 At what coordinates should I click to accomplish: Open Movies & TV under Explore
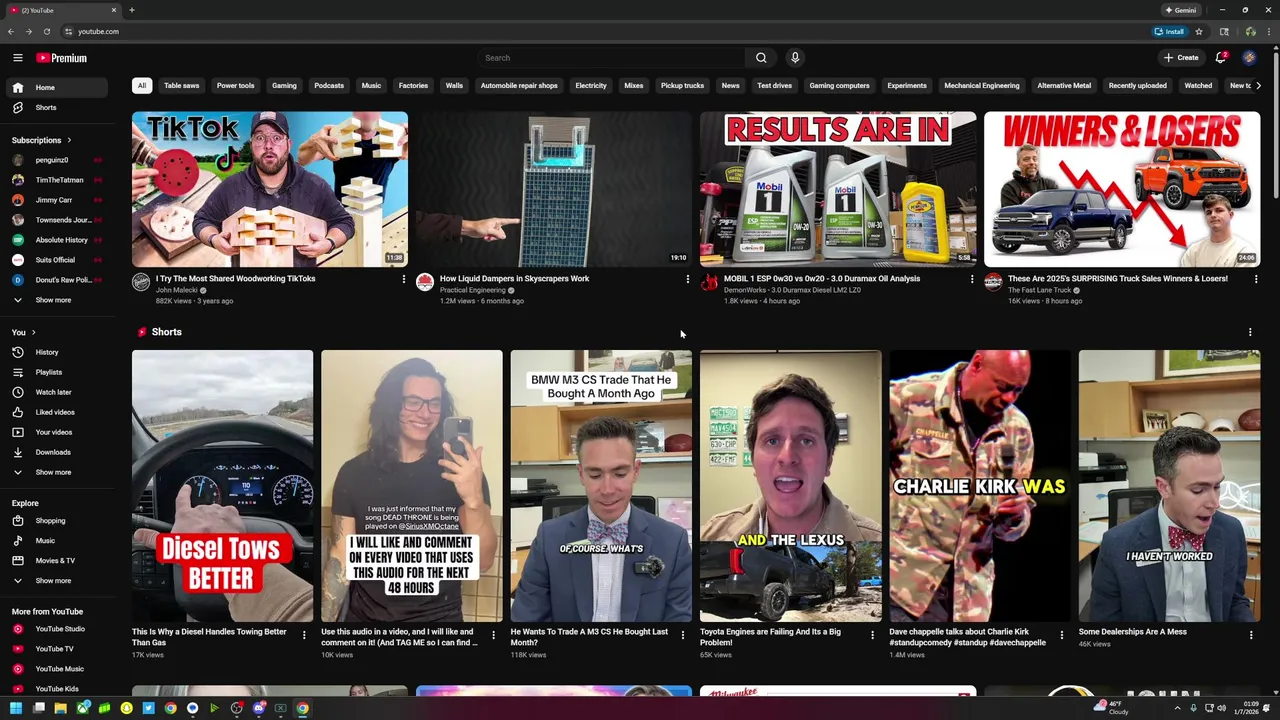point(56,561)
